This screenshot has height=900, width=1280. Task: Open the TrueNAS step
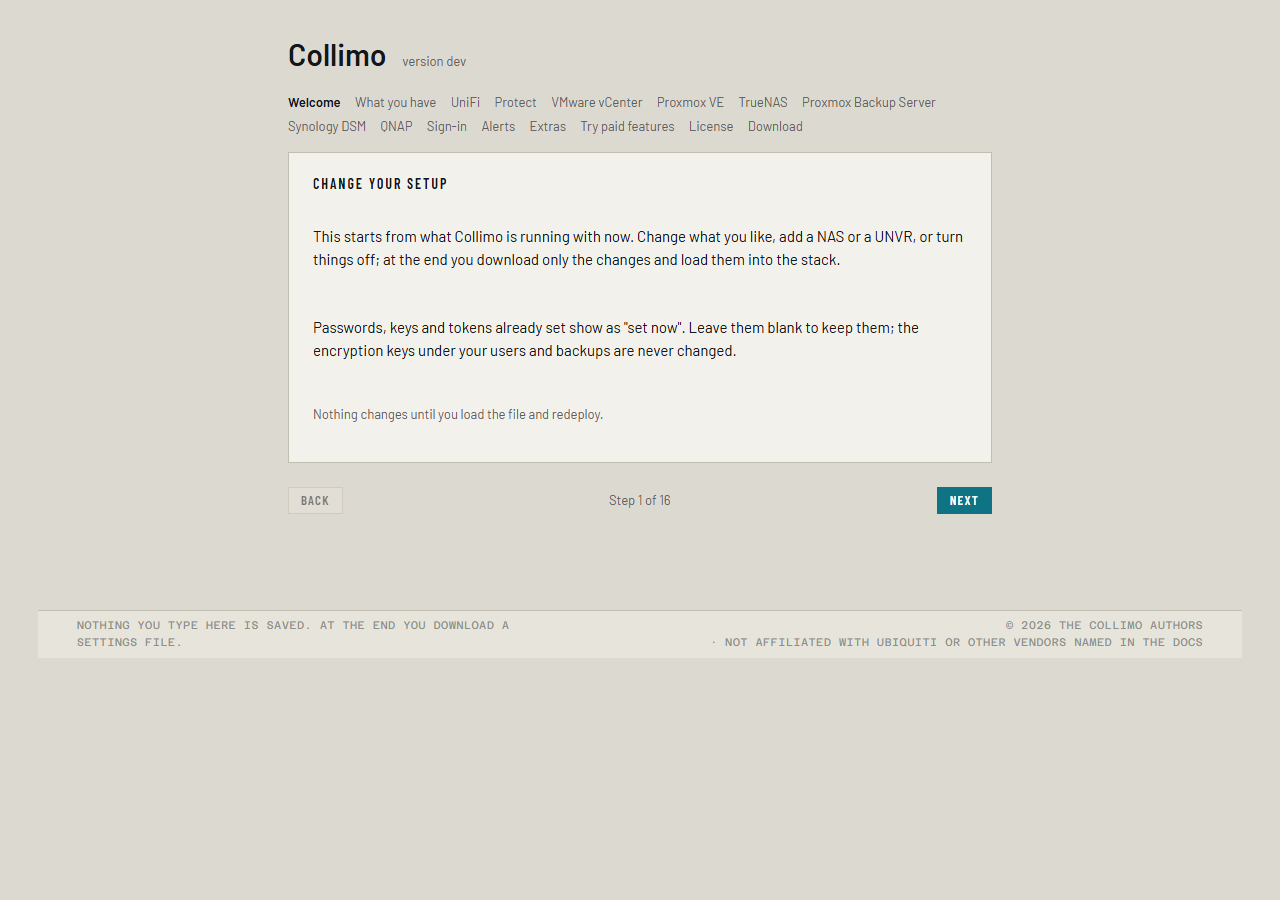[x=763, y=102]
